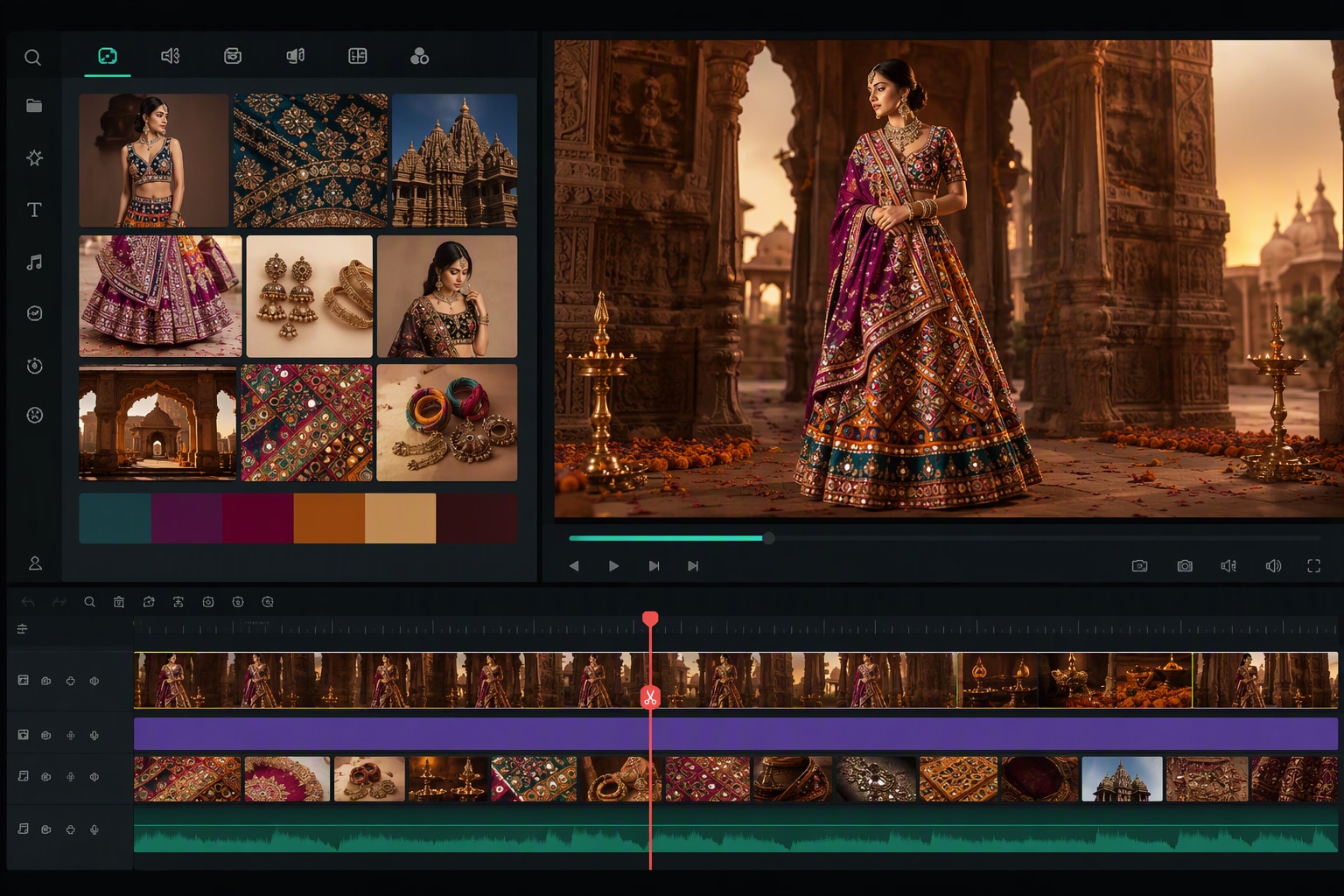Click the trash delete icon in timeline toolbar
The height and width of the screenshot is (896, 1344).
pos(119,602)
